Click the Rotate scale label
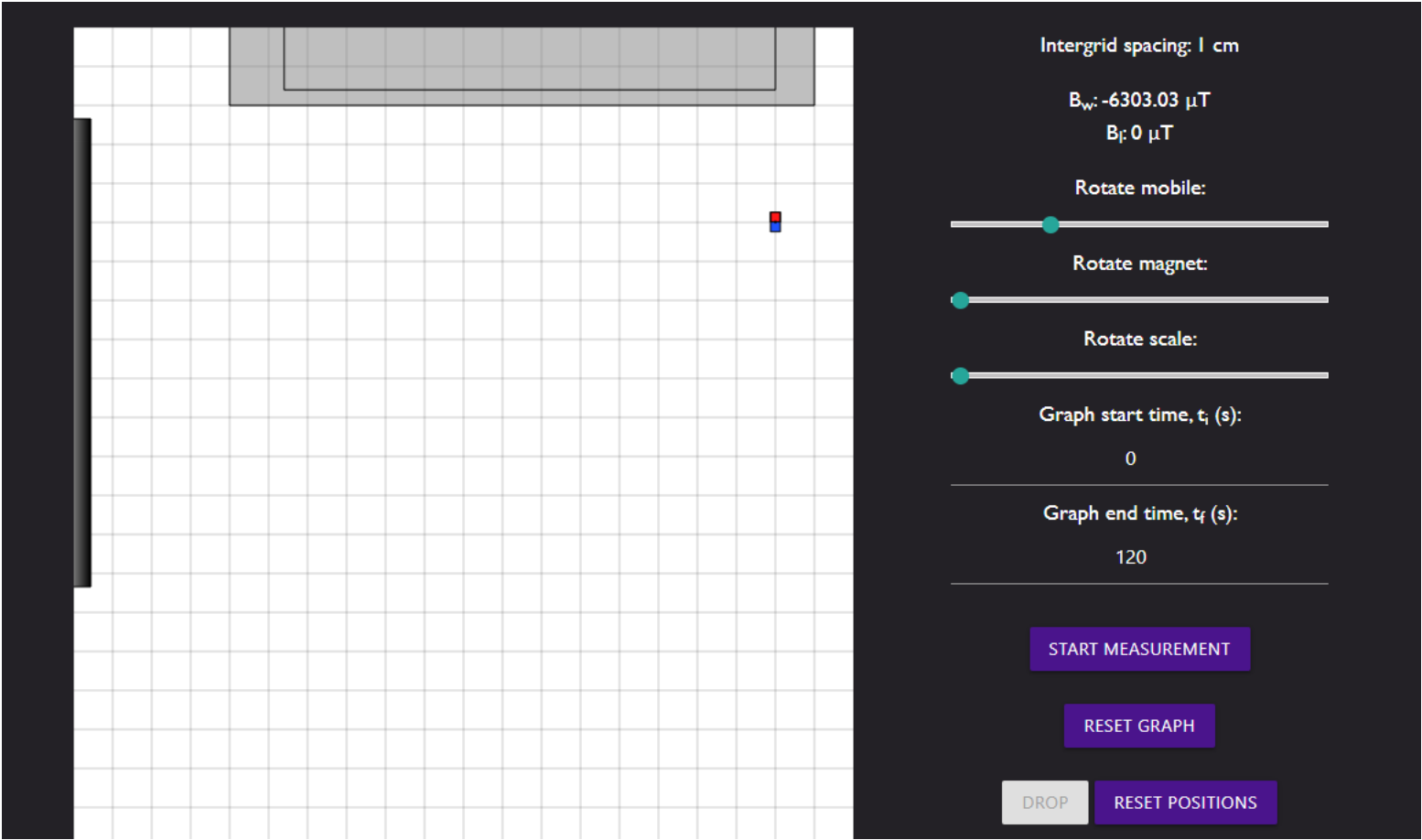The image size is (1422, 840). tap(1140, 339)
